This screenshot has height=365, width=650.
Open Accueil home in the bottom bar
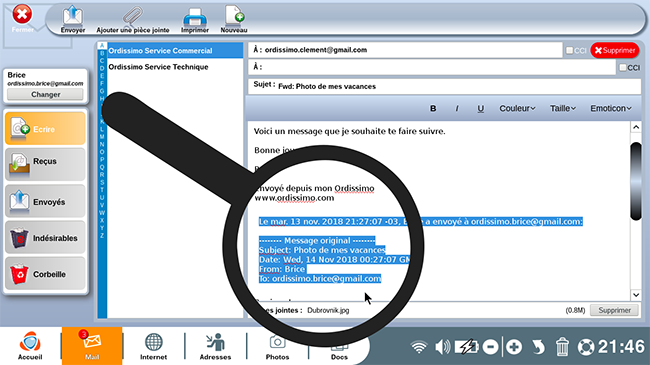pyautogui.click(x=30, y=346)
